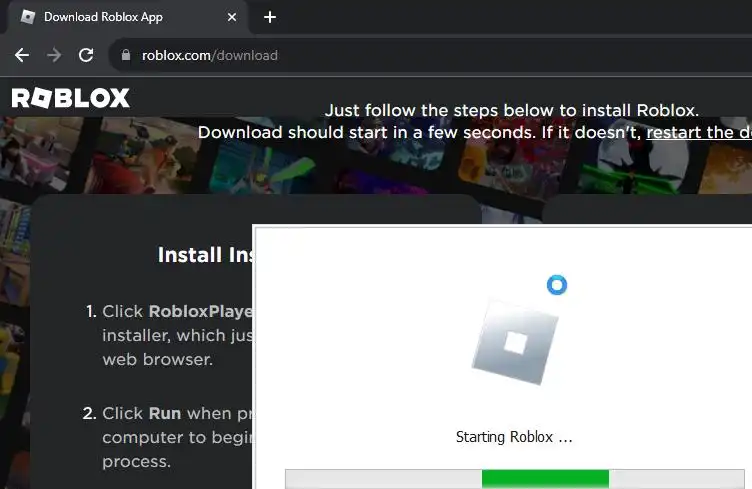This screenshot has height=489, width=752.
Task: Click the step 1 RobloxPlayer instruction text
Action: (177, 335)
